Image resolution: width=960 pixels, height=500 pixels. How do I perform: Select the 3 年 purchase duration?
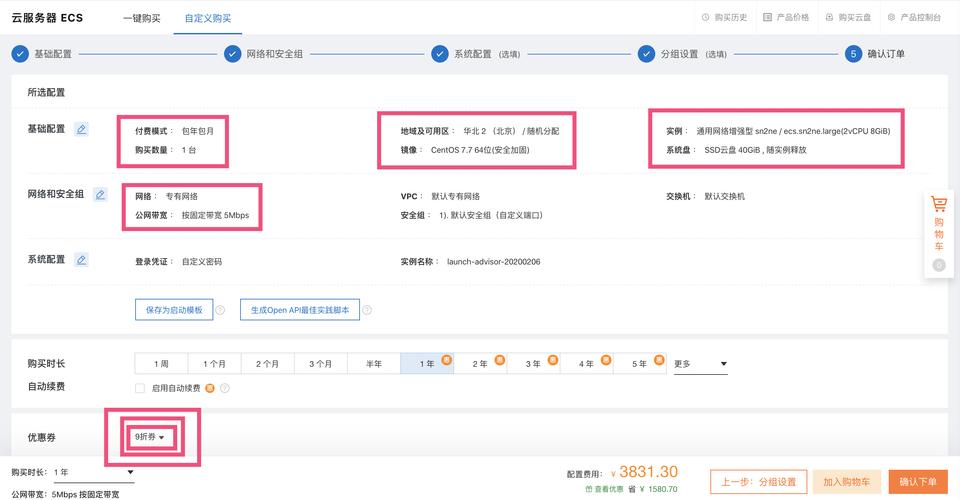[x=533, y=364]
